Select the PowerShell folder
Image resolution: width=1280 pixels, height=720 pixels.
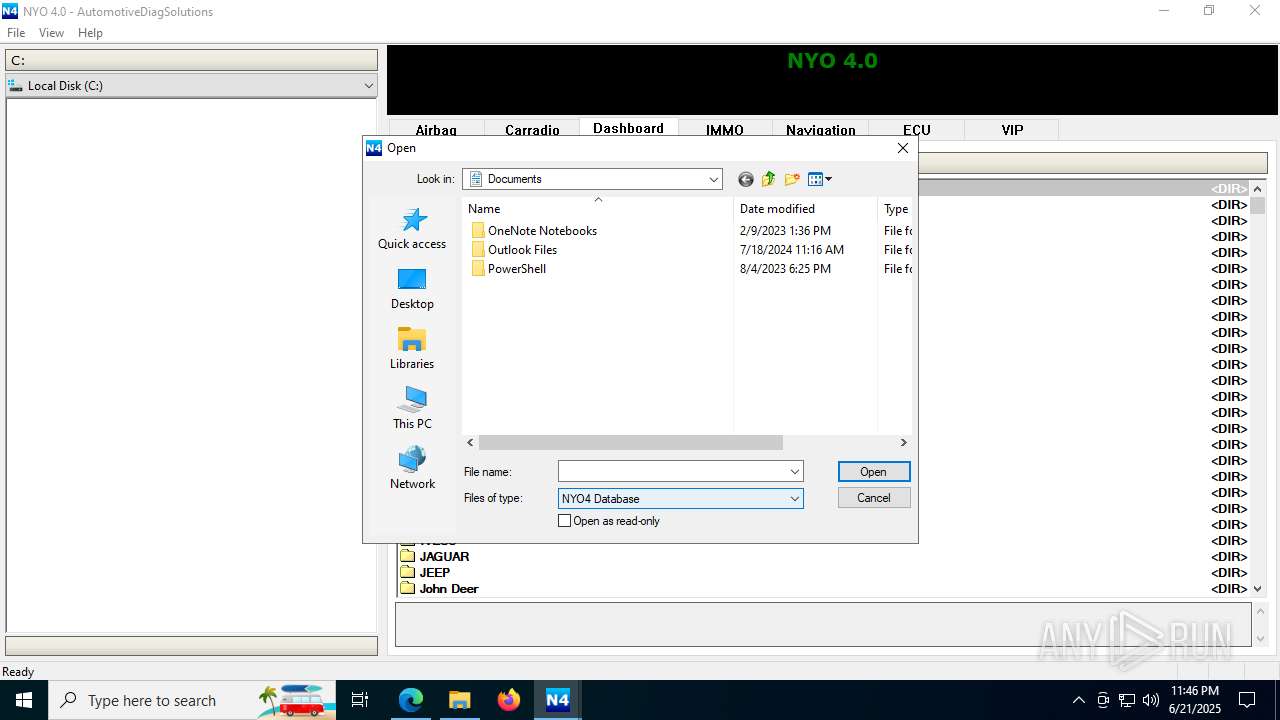508,269
